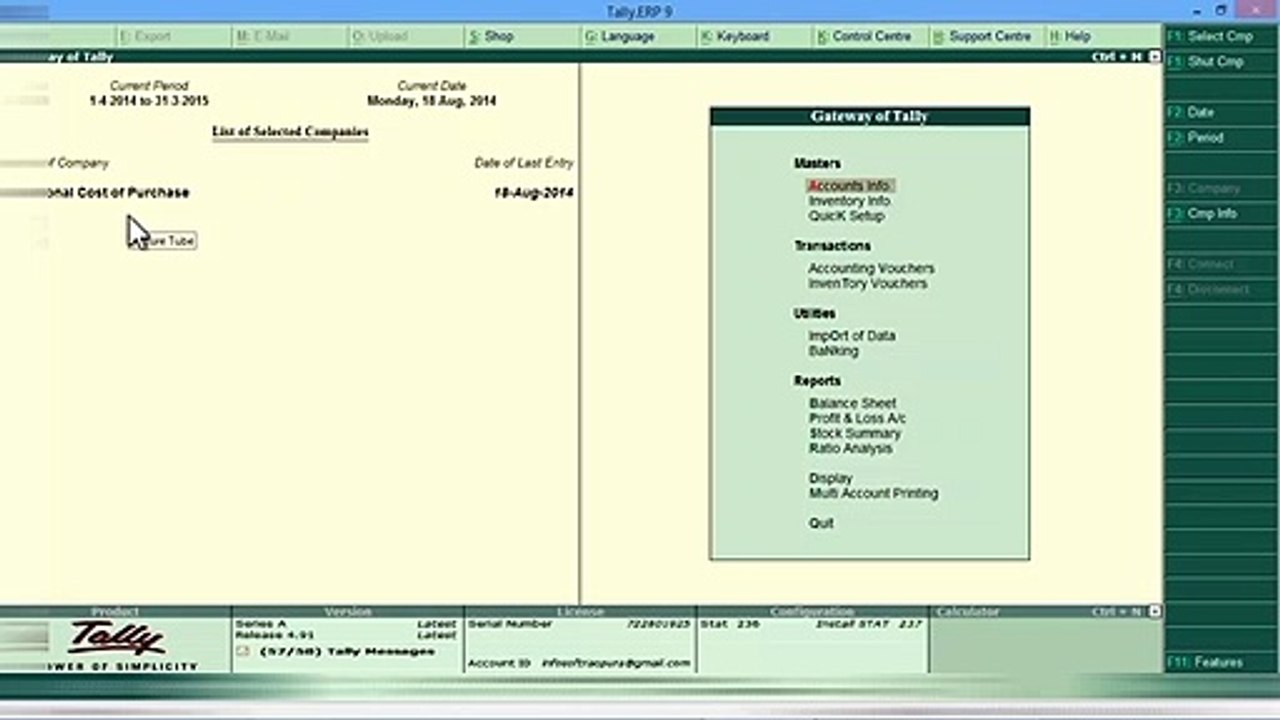Restore the Tally.ERP 9 window
Viewport: 1280px width, 720px height.
click(x=1221, y=10)
